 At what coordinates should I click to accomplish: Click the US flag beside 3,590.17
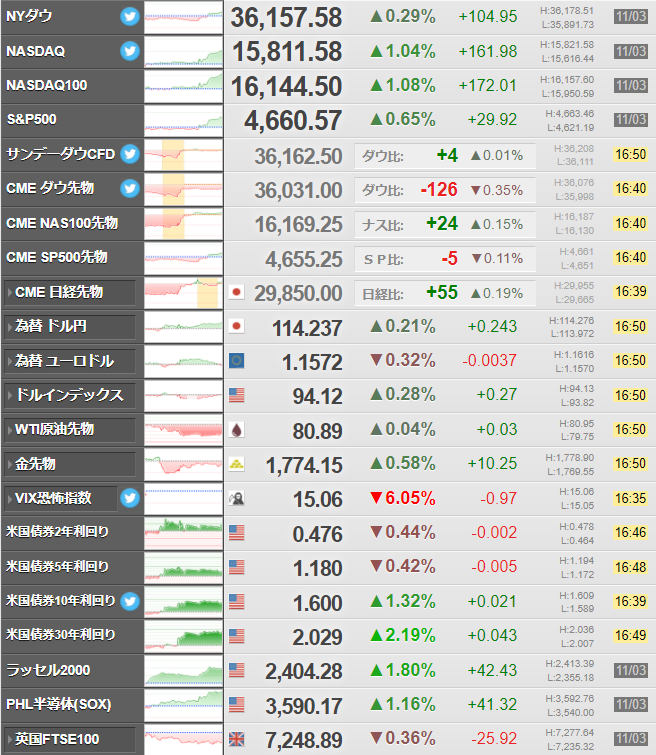pos(236,704)
